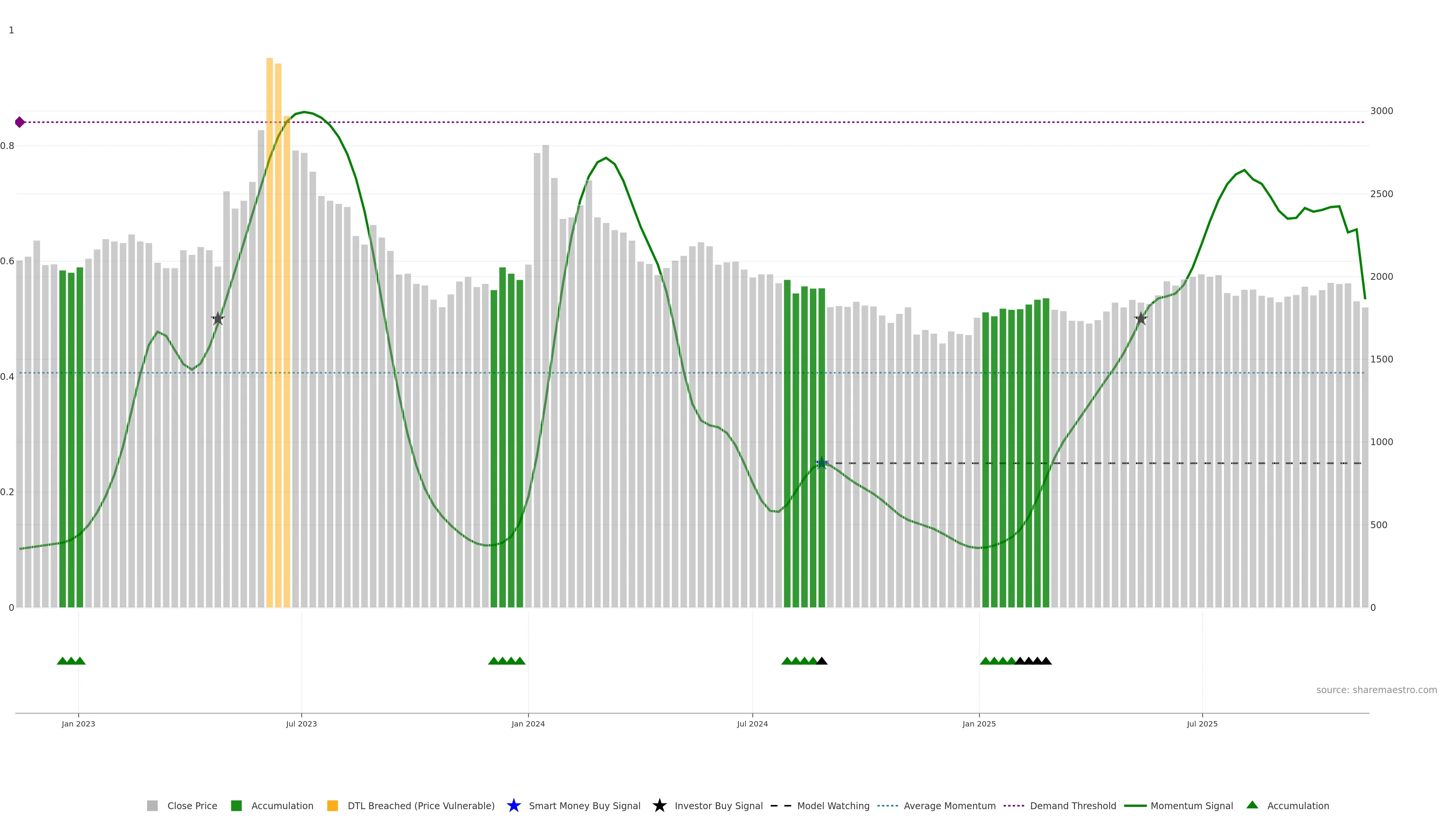
Task: Click the Jul 2024 axis label
Action: (x=752, y=724)
